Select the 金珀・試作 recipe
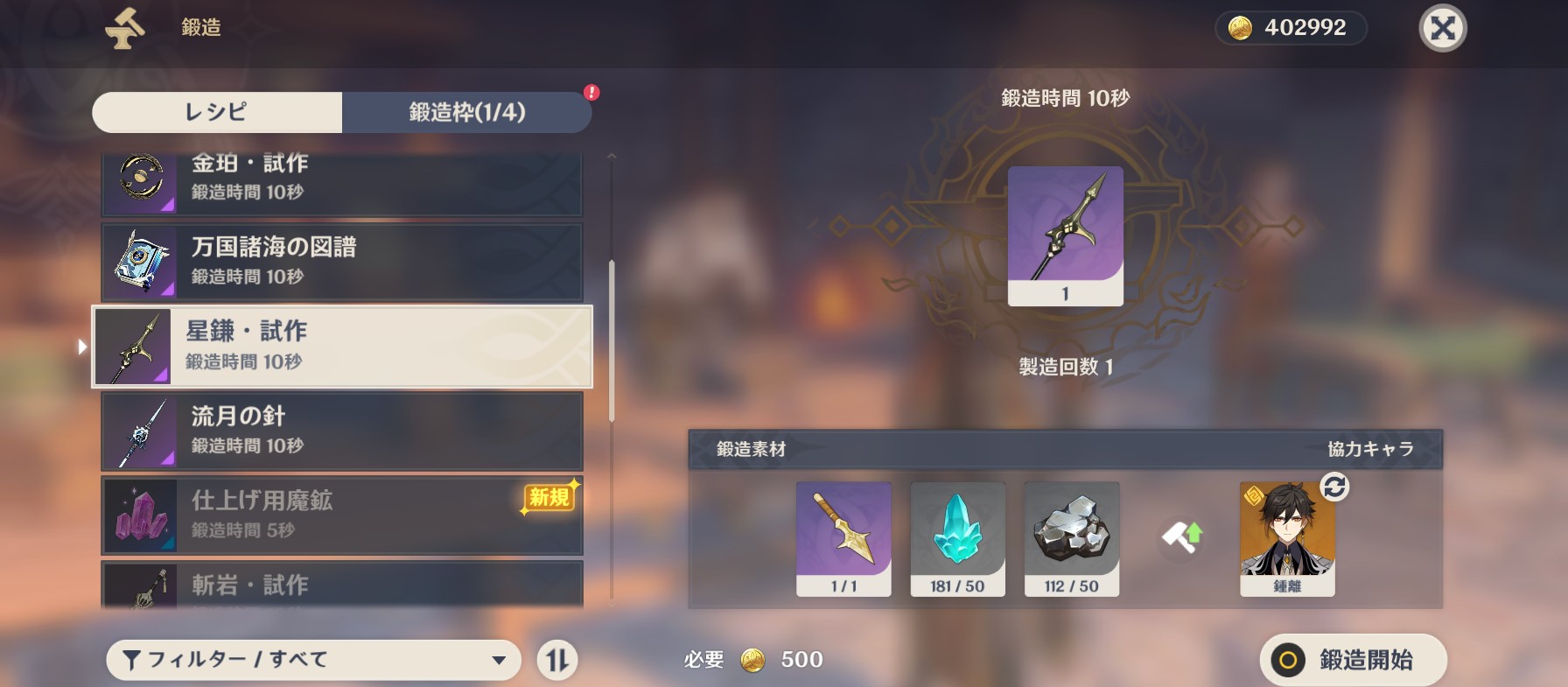Screen dimensions: 1568x687 pos(342,185)
